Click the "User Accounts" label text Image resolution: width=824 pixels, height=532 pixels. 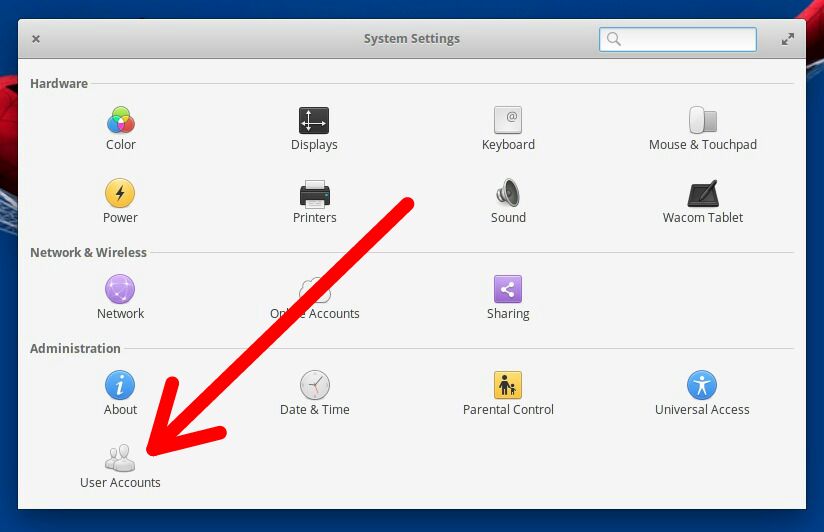[x=120, y=483]
